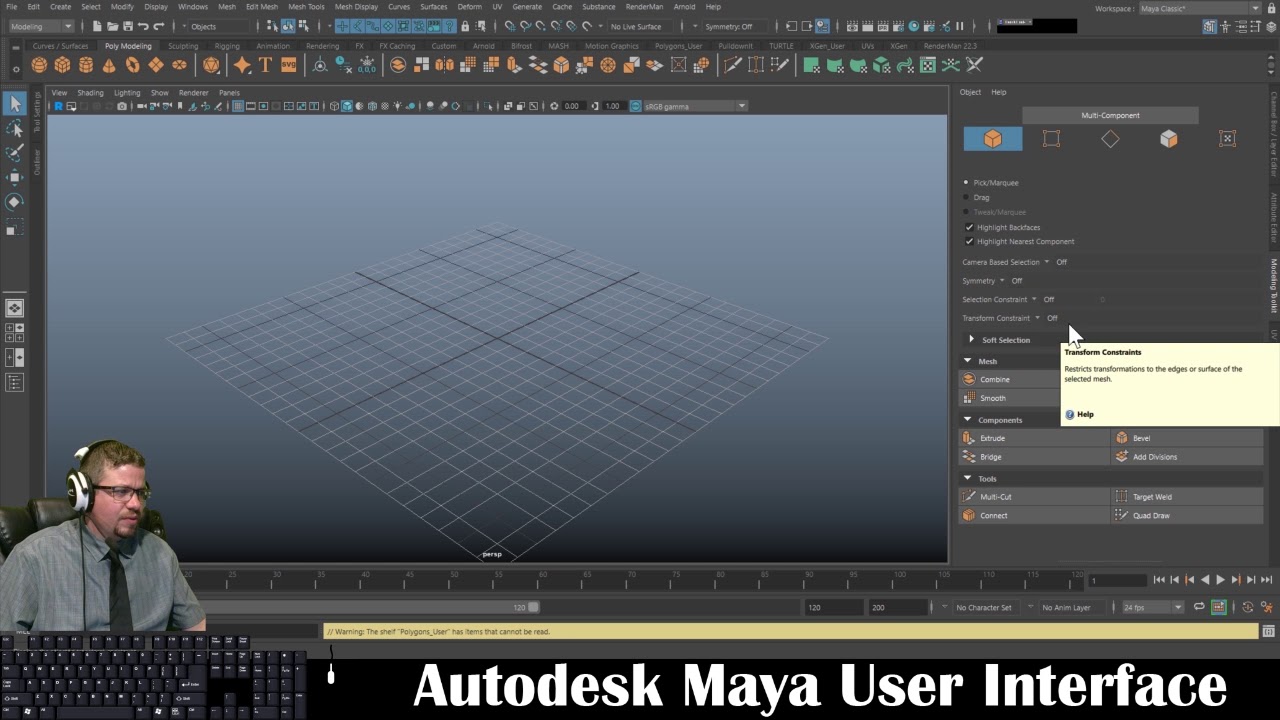This screenshot has height=720, width=1280.
Task: Toggle the Highlight Nearest Component checkbox
Action: pos(969,241)
